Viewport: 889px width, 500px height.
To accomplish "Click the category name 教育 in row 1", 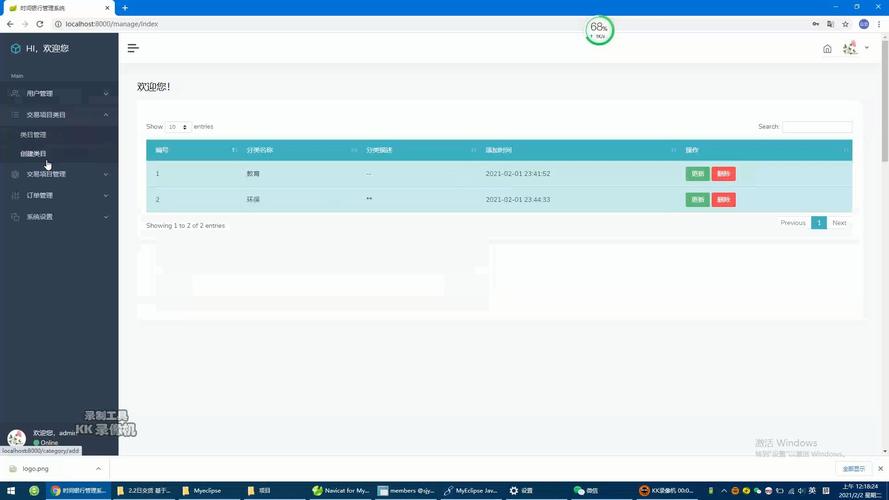I will (x=253, y=173).
